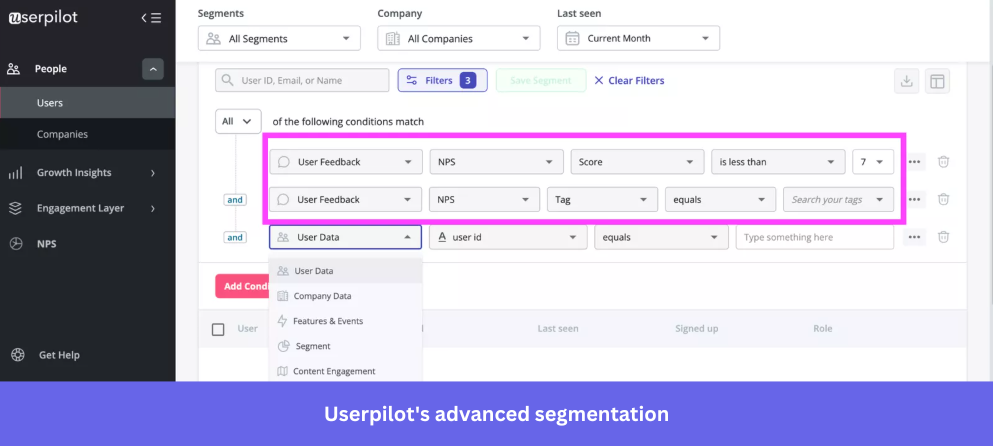
Task: Click the Growth Insights bar chart icon
Action: [15, 172]
